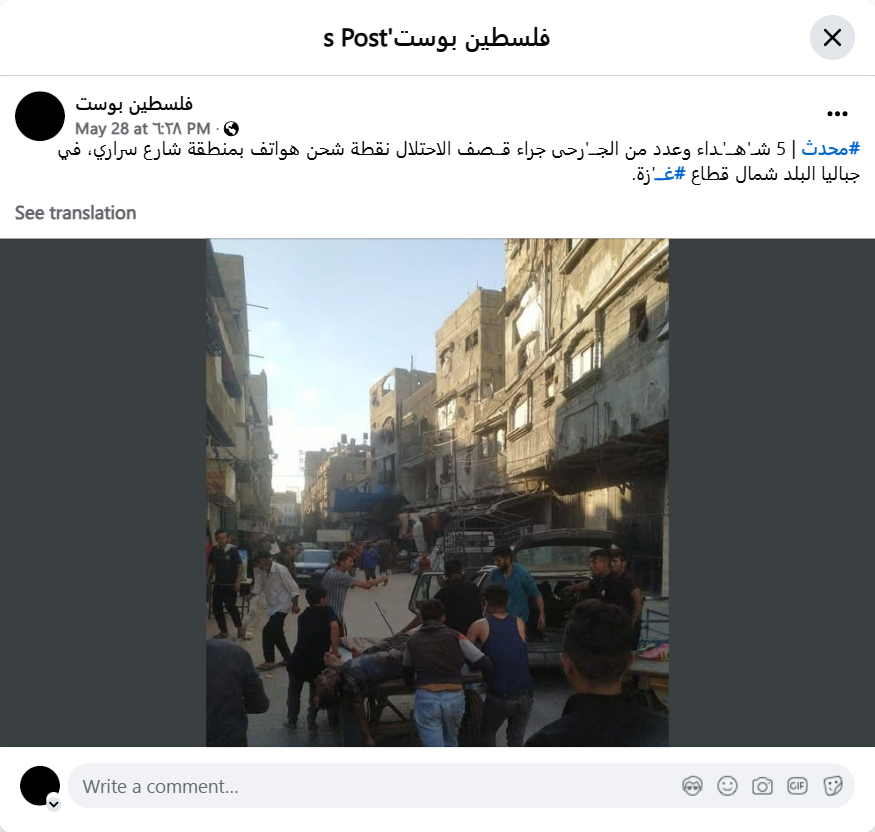Open the post street photo
This screenshot has height=832, width=875.
[x=438, y=493]
